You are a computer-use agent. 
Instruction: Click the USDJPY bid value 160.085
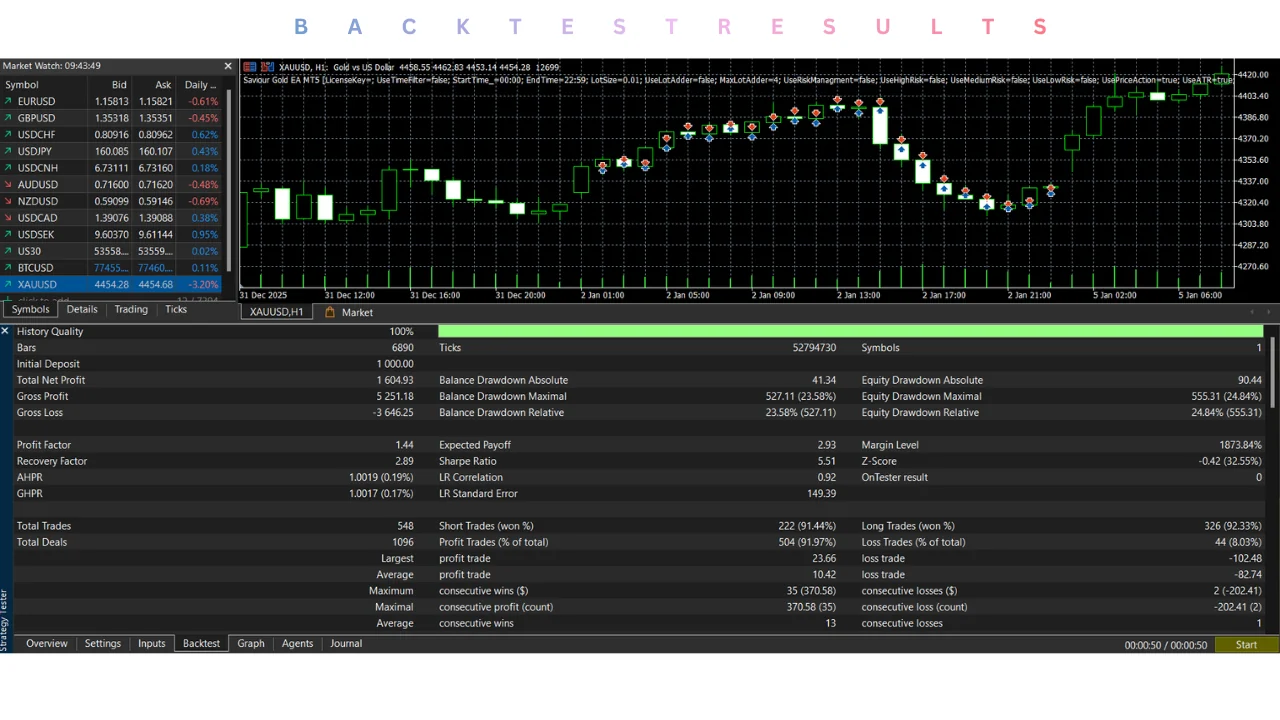pyautogui.click(x=111, y=151)
